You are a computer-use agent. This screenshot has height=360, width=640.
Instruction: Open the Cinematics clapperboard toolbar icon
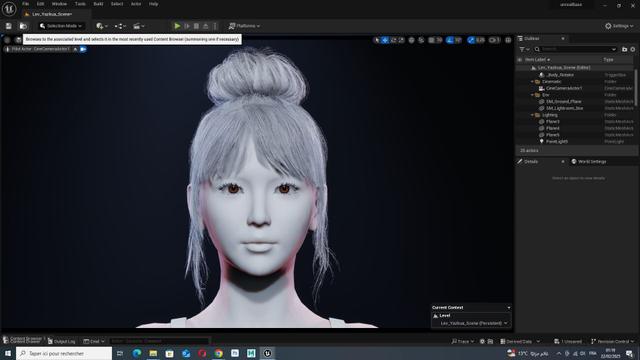pos(139,26)
